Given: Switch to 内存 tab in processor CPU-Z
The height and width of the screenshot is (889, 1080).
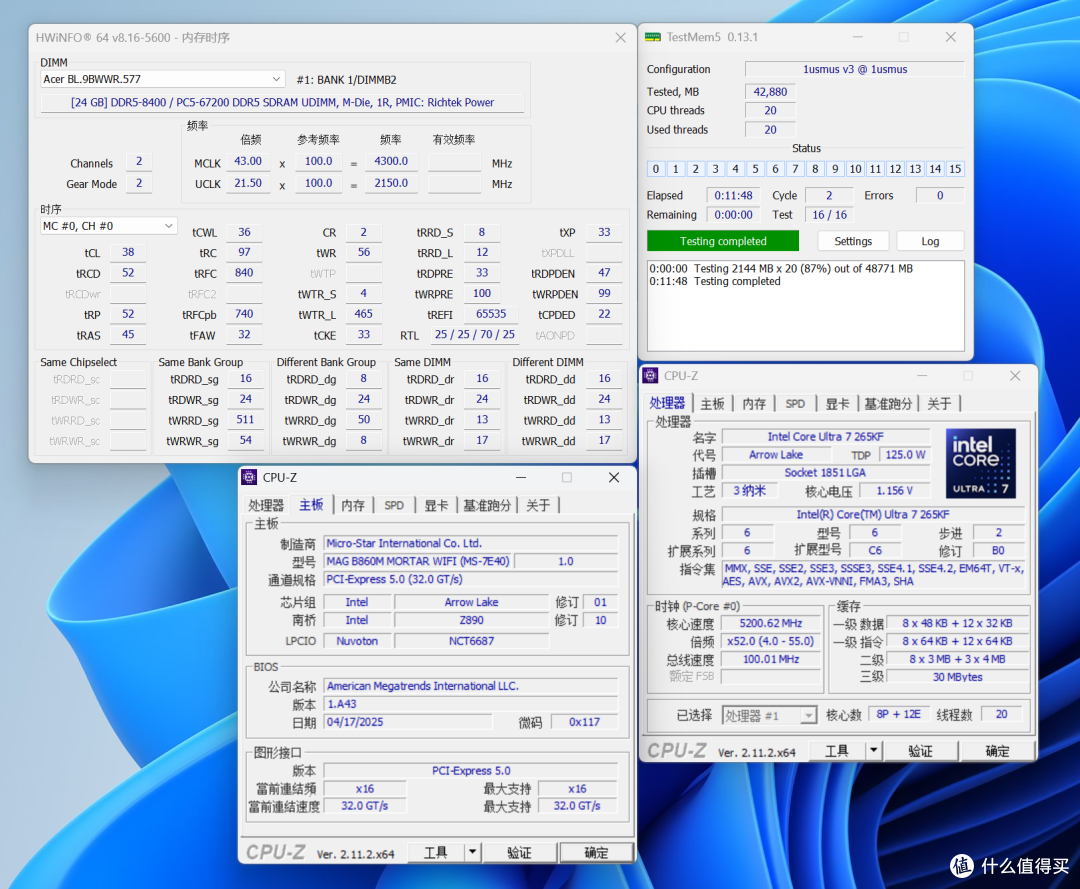Looking at the screenshot, I should tap(754, 404).
